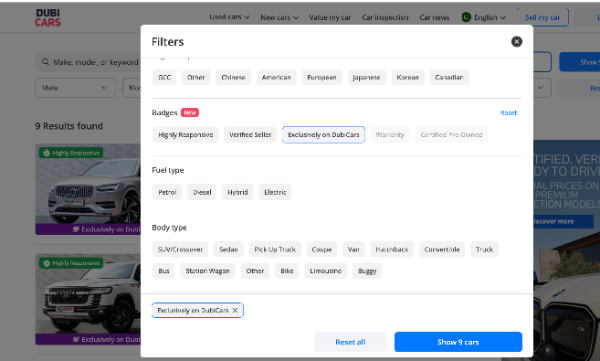Deselect Exclusively on DubiCars badge
600x361 pixels.
(323, 135)
